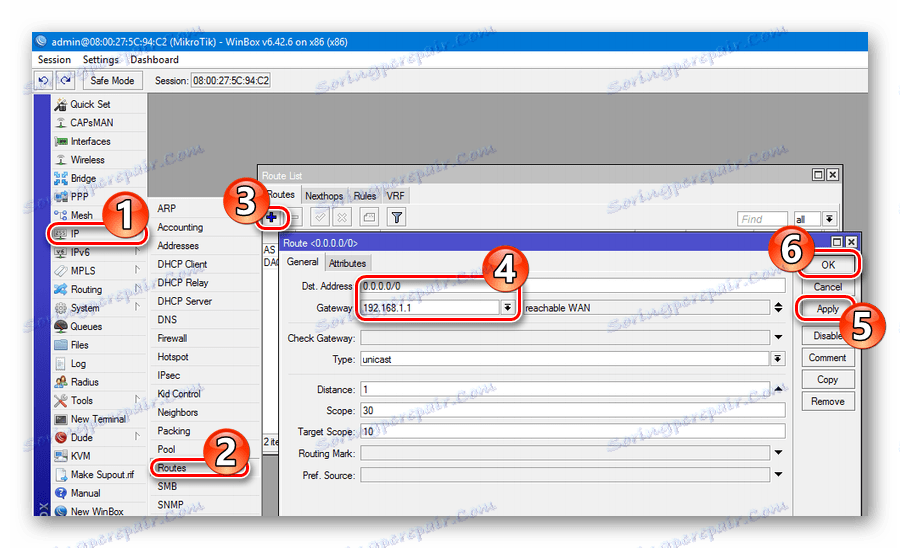Select Accounting in IP submenu

click(204, 227)
